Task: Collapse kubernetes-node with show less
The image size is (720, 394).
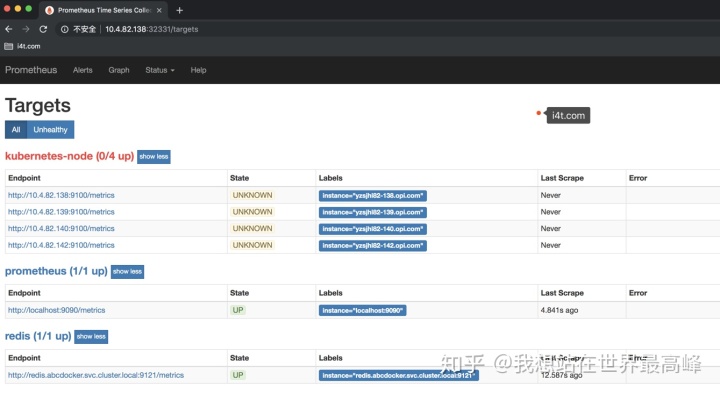Action: (x=154, y=157)
